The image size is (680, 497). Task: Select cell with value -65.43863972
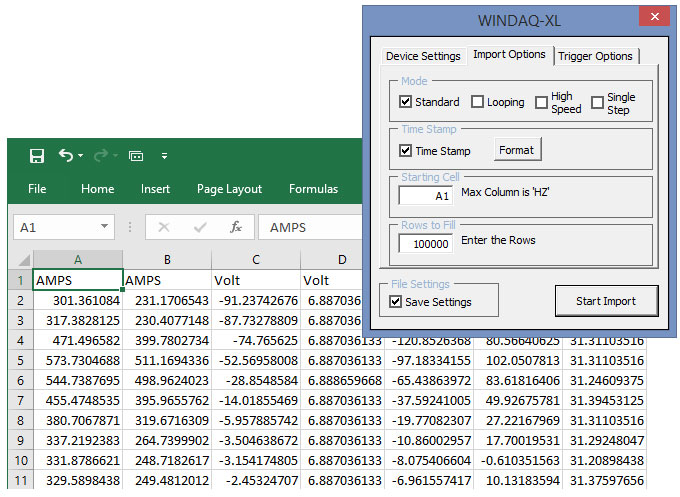click(x=429, y=380)
